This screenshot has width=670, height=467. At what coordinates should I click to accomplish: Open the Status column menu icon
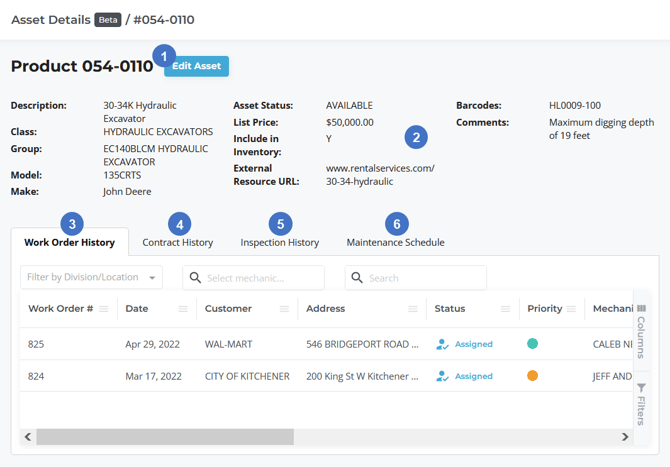pyautogui.click(x=506, y=310)
